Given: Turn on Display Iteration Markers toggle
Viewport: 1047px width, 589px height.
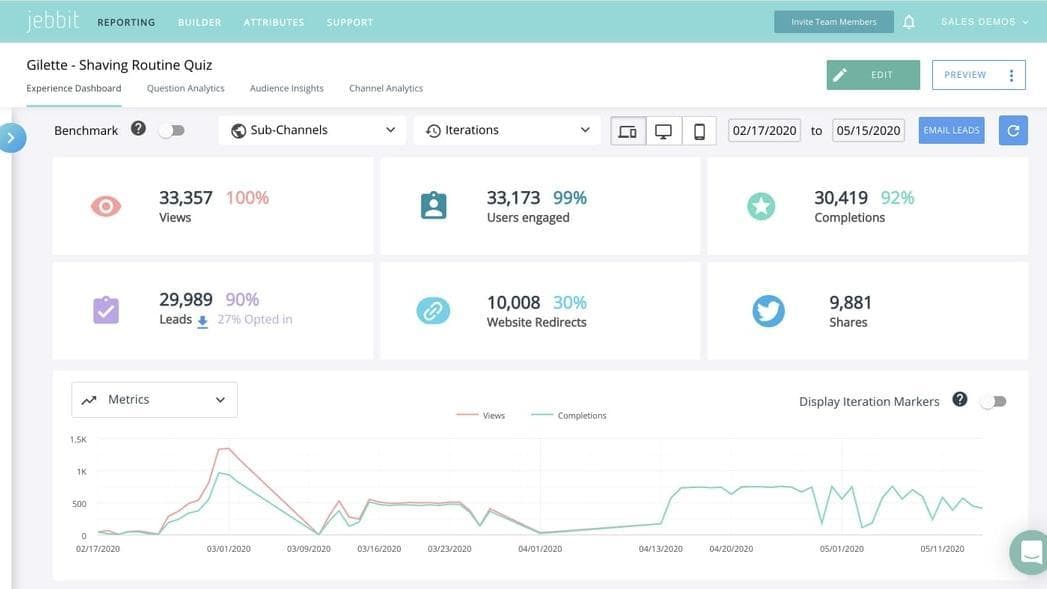Looking at the screenshot, I should [x=993, y=401].
